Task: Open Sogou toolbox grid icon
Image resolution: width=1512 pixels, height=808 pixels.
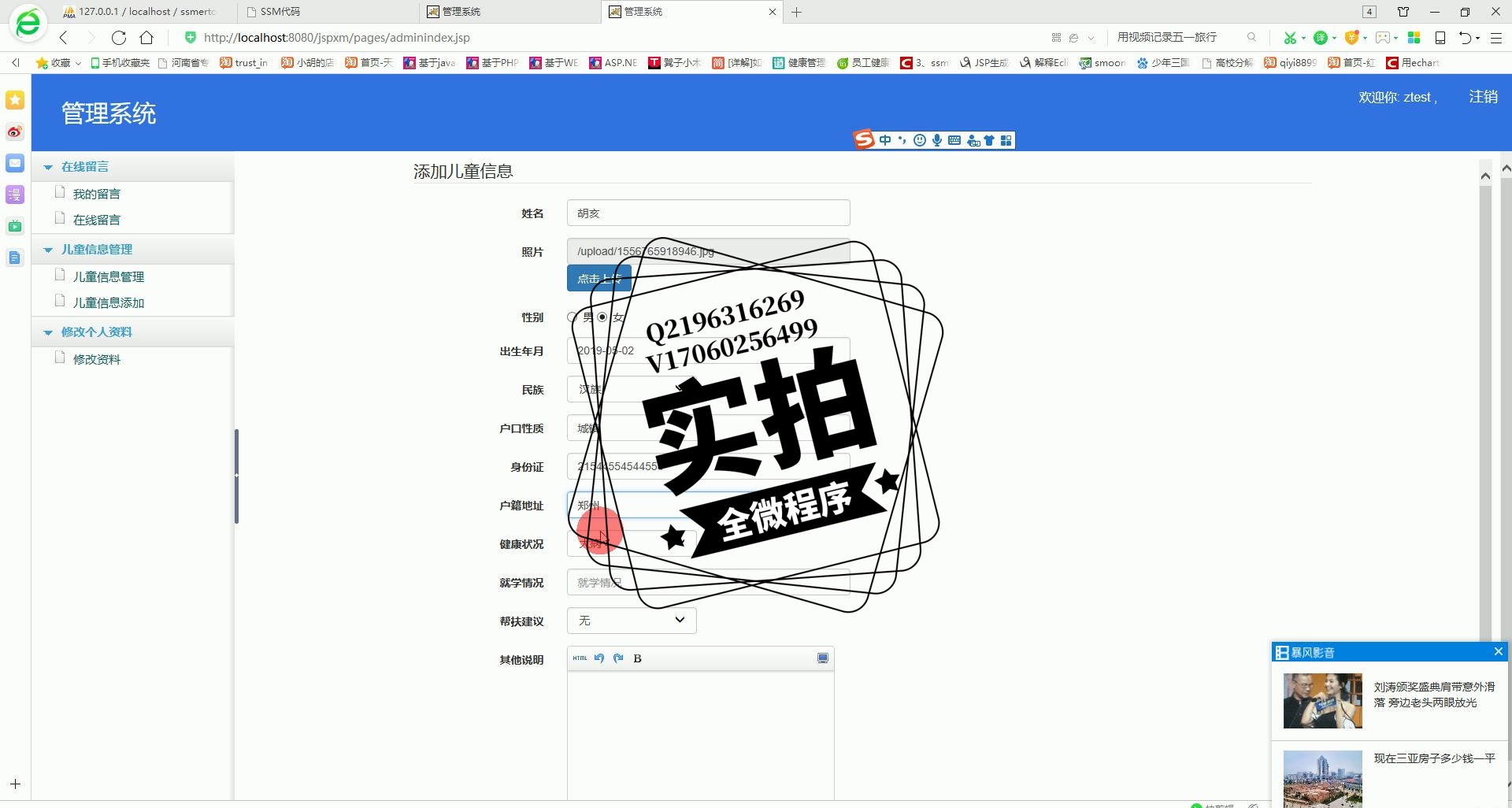Action: coord(1006,140)
